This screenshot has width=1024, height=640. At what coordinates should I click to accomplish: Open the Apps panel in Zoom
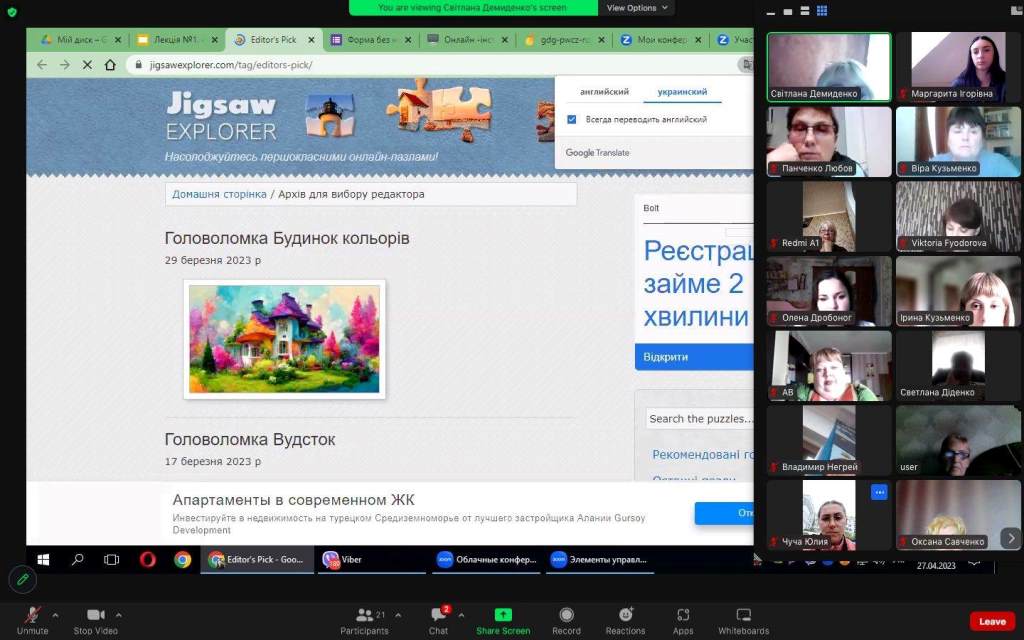tap(683, 615)
